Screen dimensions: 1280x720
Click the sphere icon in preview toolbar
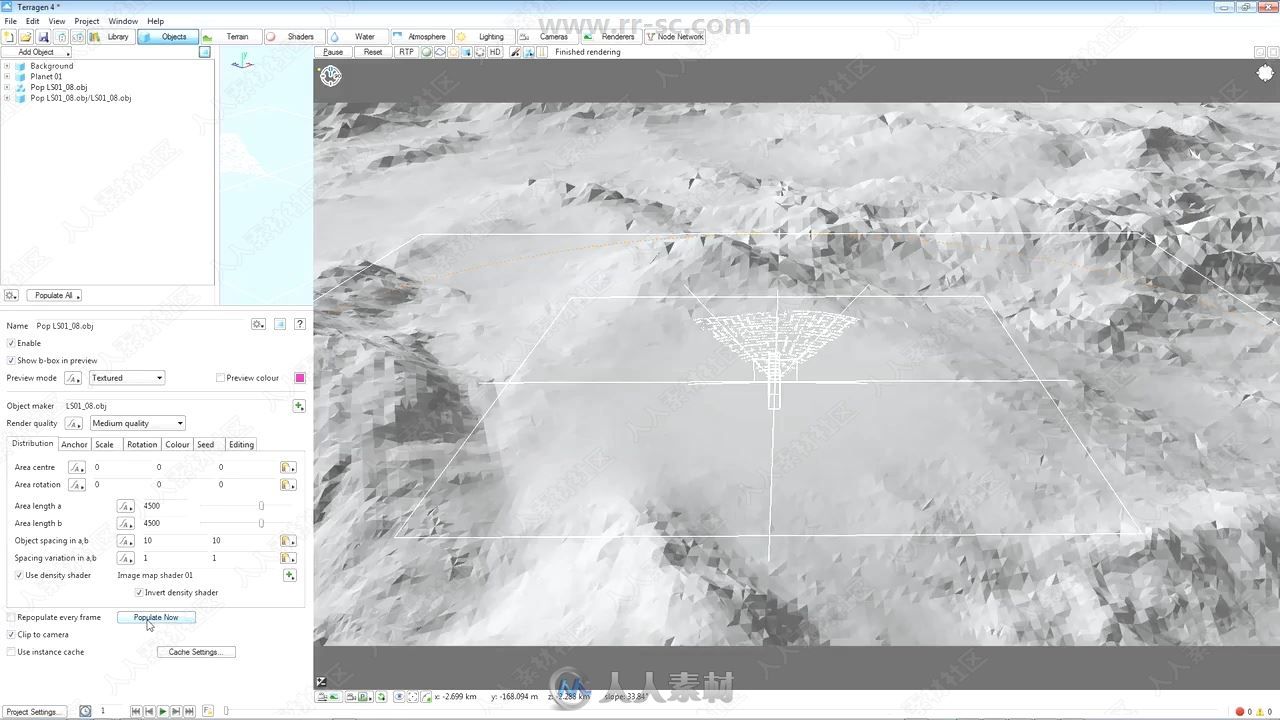pos(427,52)
